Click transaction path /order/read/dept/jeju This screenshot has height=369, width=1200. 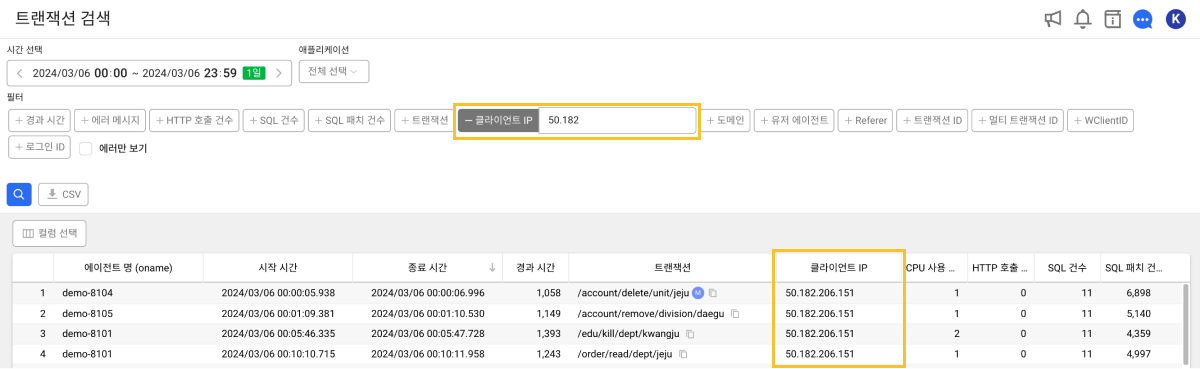pyautogui.click(x=624, y=354)
